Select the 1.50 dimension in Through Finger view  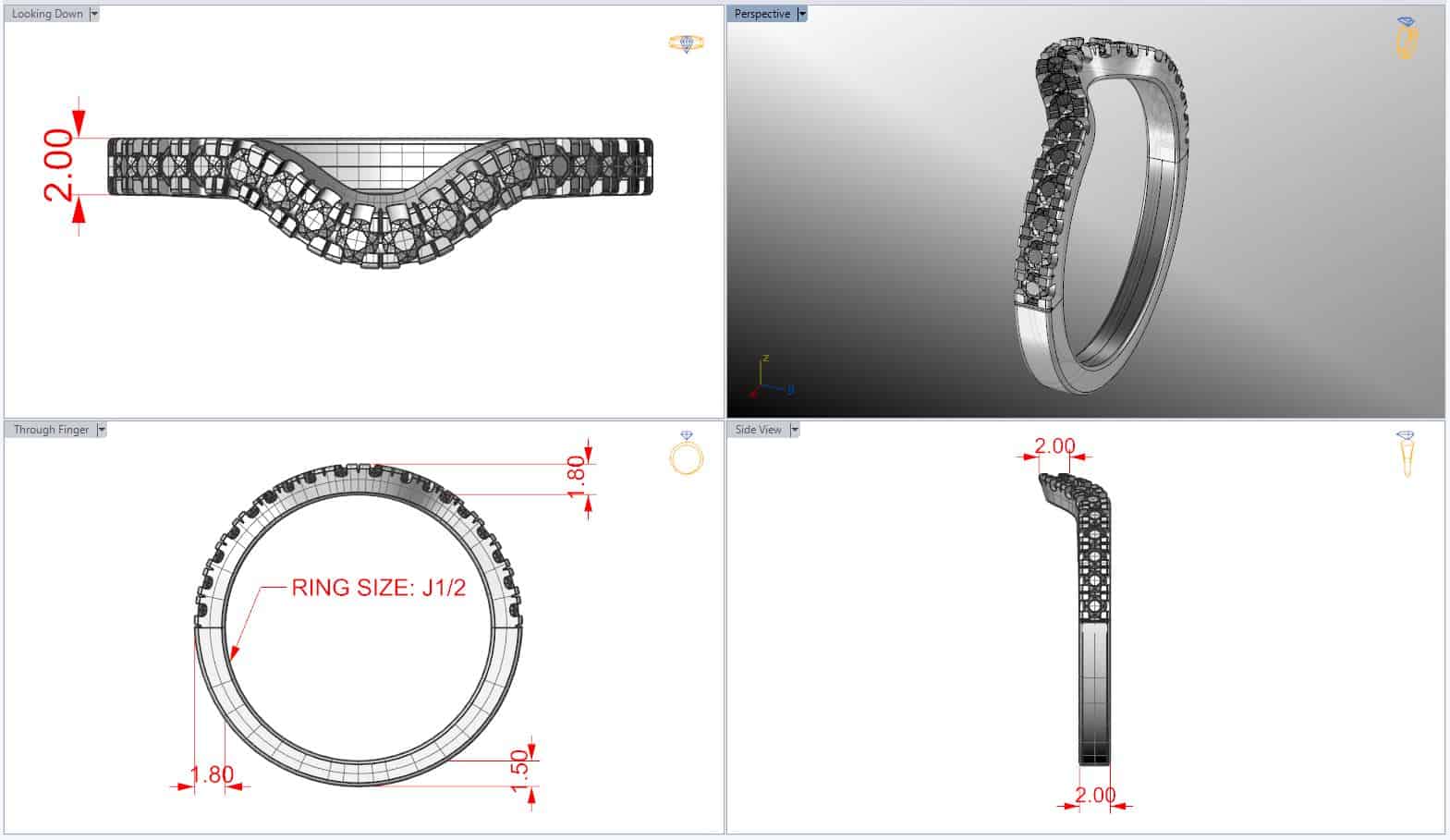pos(519,772)
